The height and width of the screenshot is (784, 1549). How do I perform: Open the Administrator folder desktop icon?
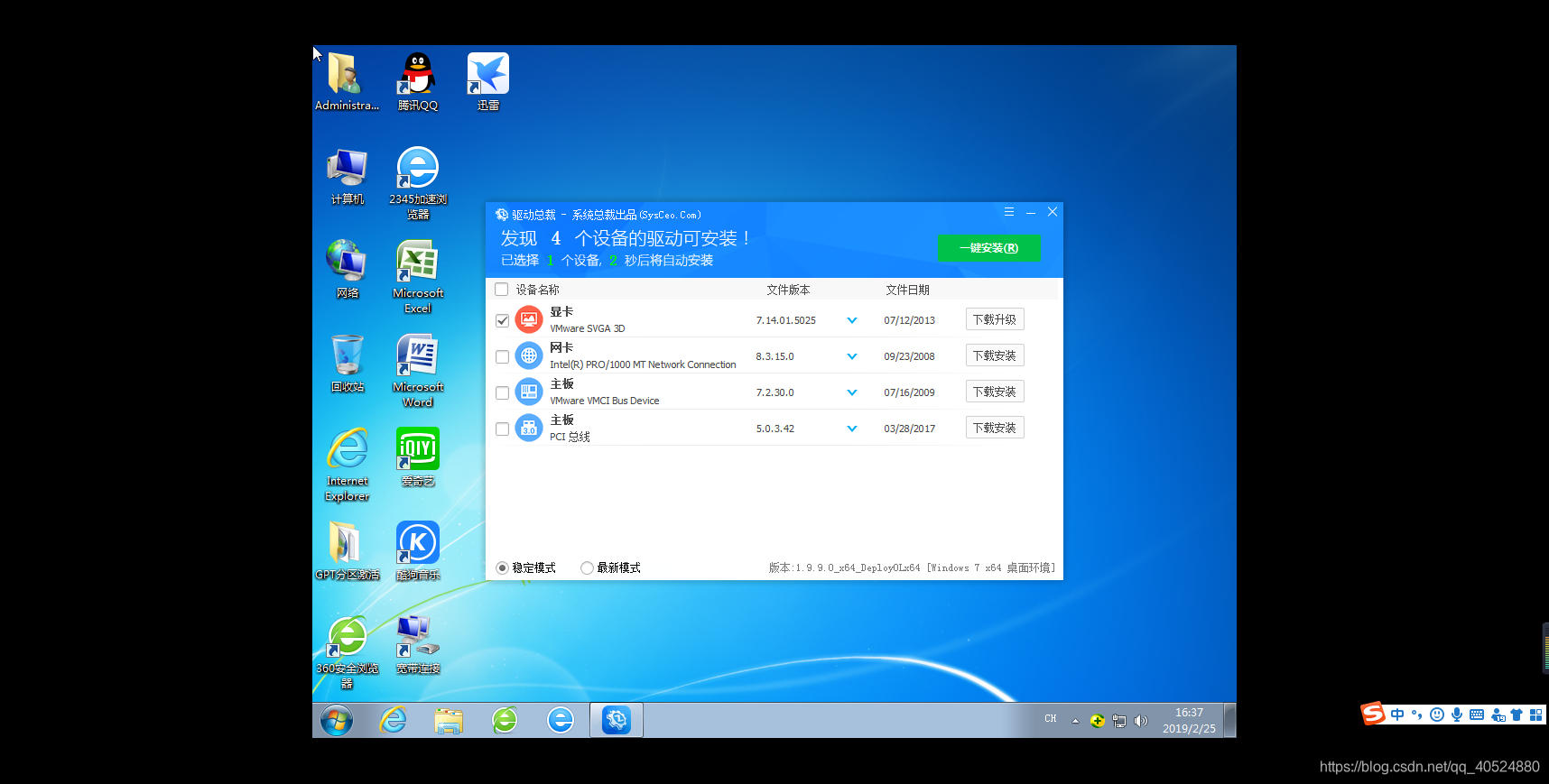(x=347, y=81)
